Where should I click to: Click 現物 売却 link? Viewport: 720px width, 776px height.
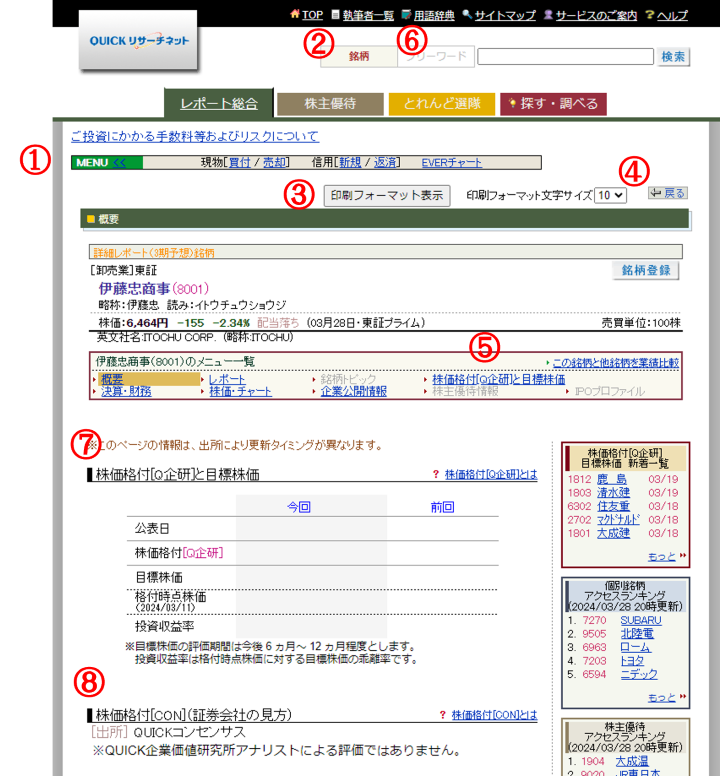tap(274, 162)
